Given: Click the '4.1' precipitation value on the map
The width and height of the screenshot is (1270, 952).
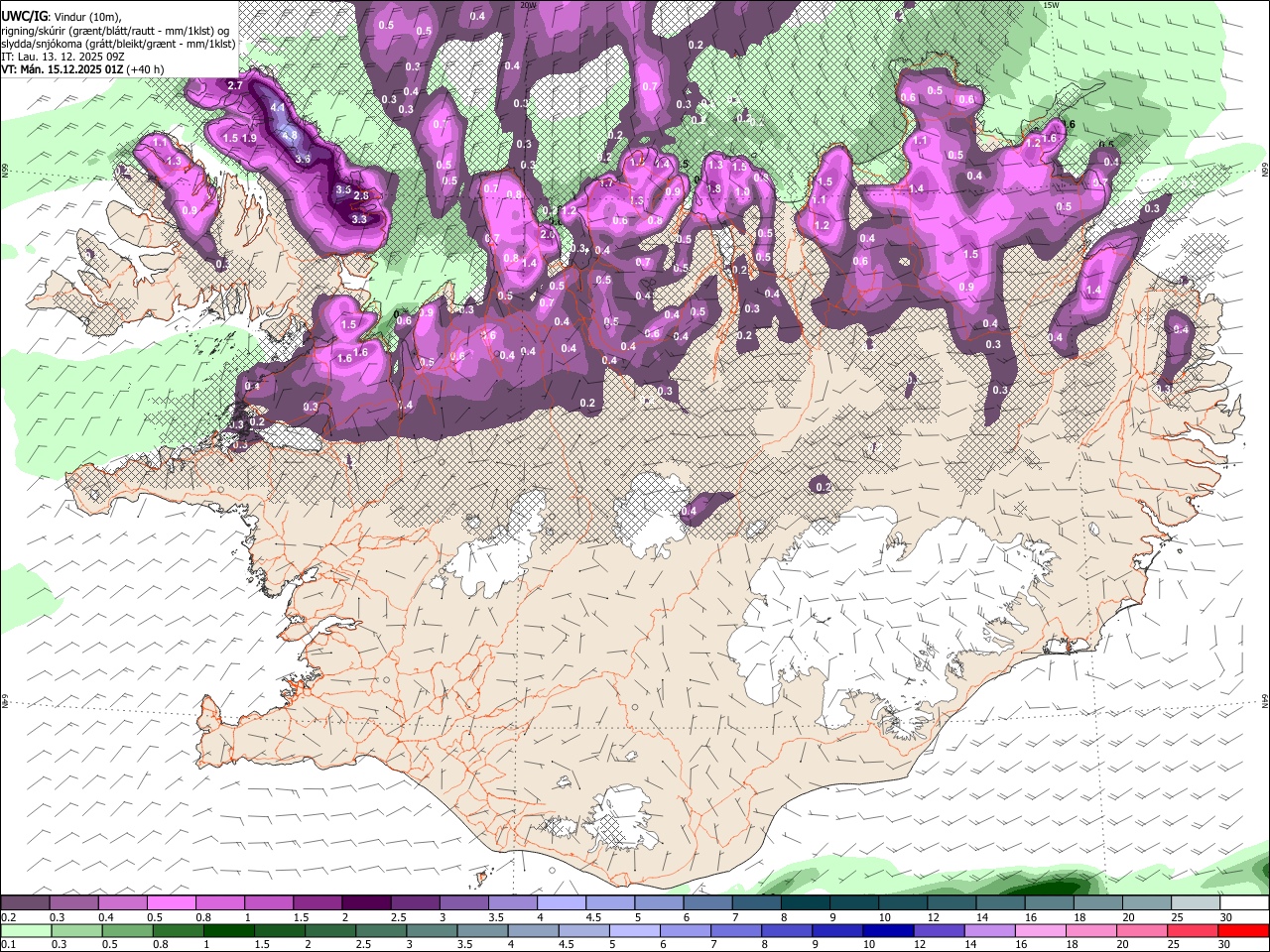Looking at the screenshot, I should pyautogui.click(x=278, y=107).
